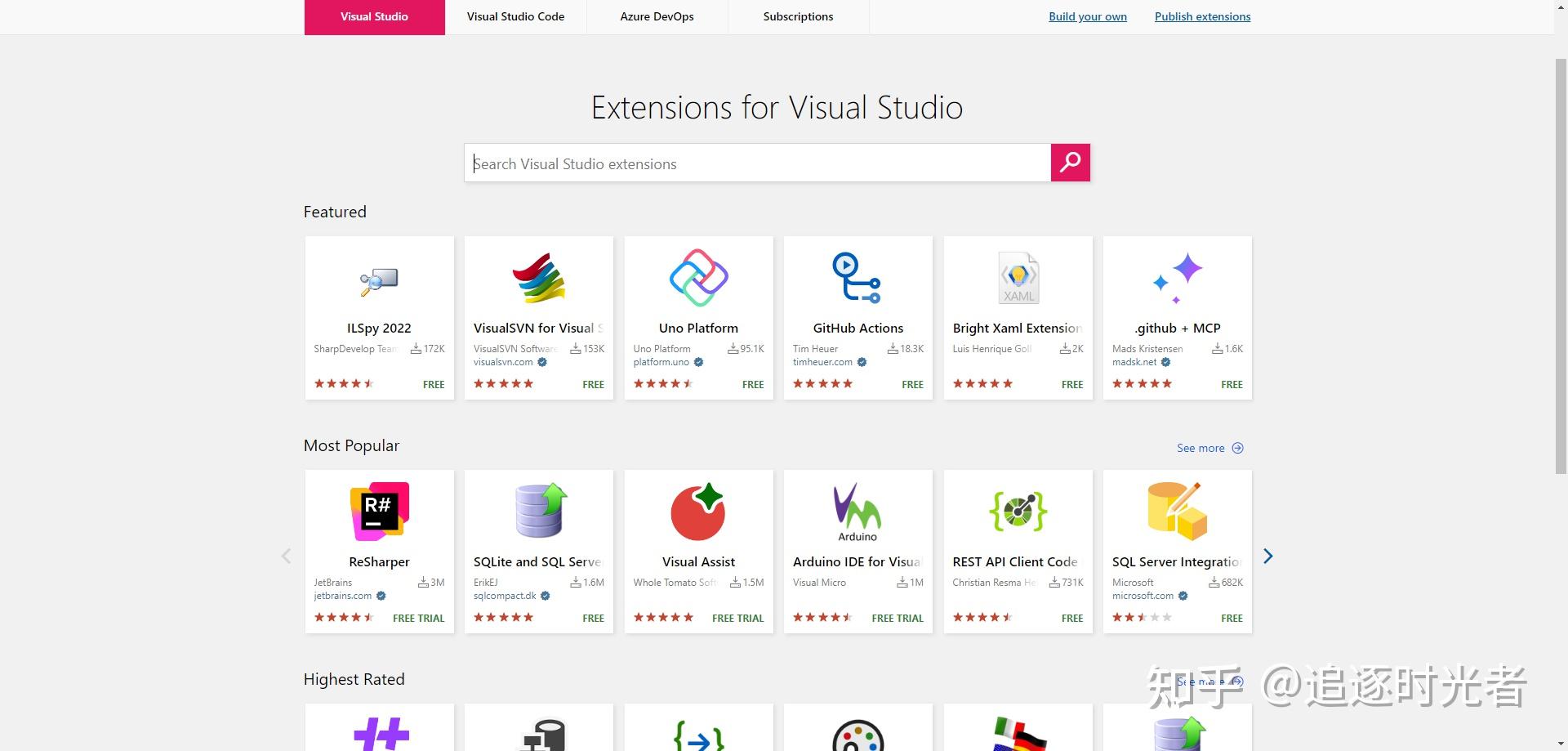Open the SQLite and SQL Server icon
Screen dimensions: 1568x751
(x=540, y=510)
